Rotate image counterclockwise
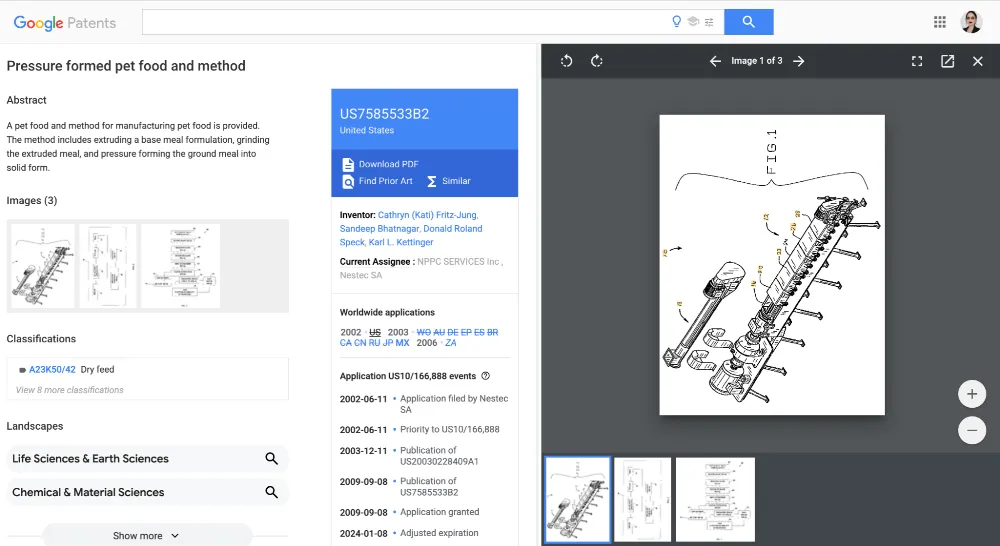This screenshot has width=1000, height=546. 566,61
